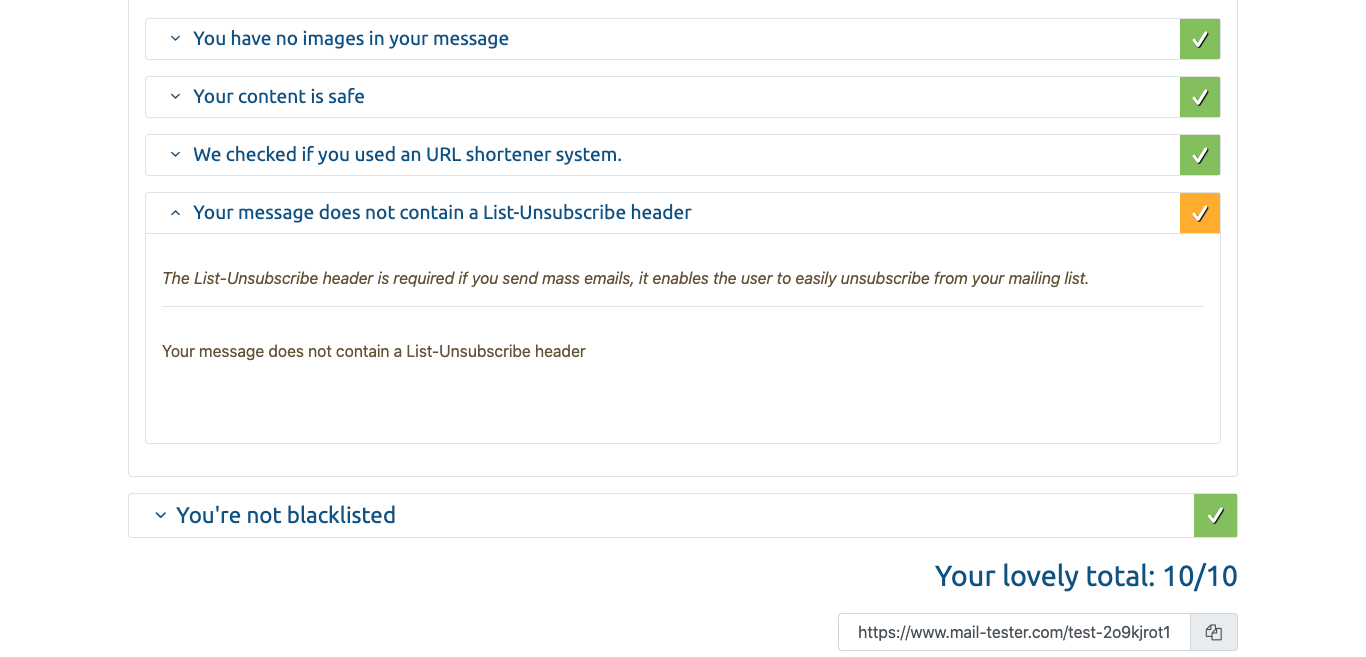Click green checkmark badge on images row
This screenshot has width=1366, height=657.
tap(1200, 39)
